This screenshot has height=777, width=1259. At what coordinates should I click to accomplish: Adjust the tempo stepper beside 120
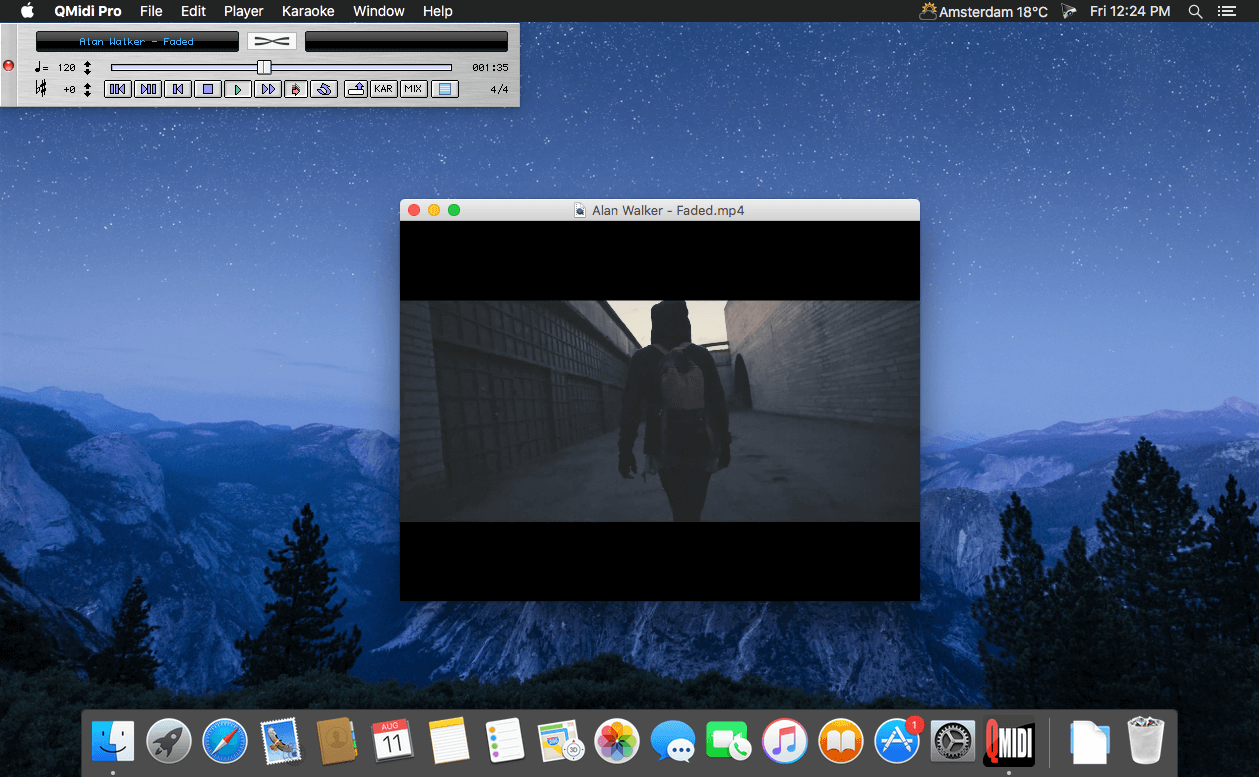88,68
